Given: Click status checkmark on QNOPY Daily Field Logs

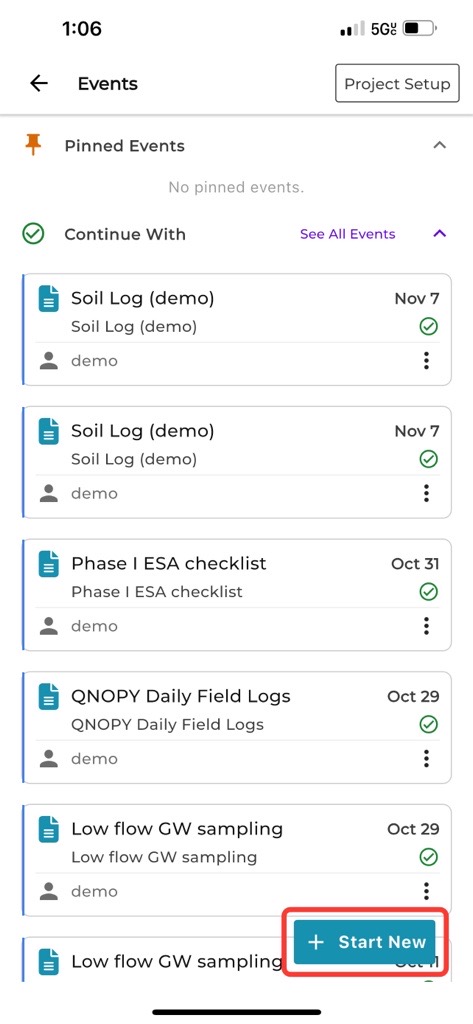Looking at the screenshot, I should [x=429, y=725].
